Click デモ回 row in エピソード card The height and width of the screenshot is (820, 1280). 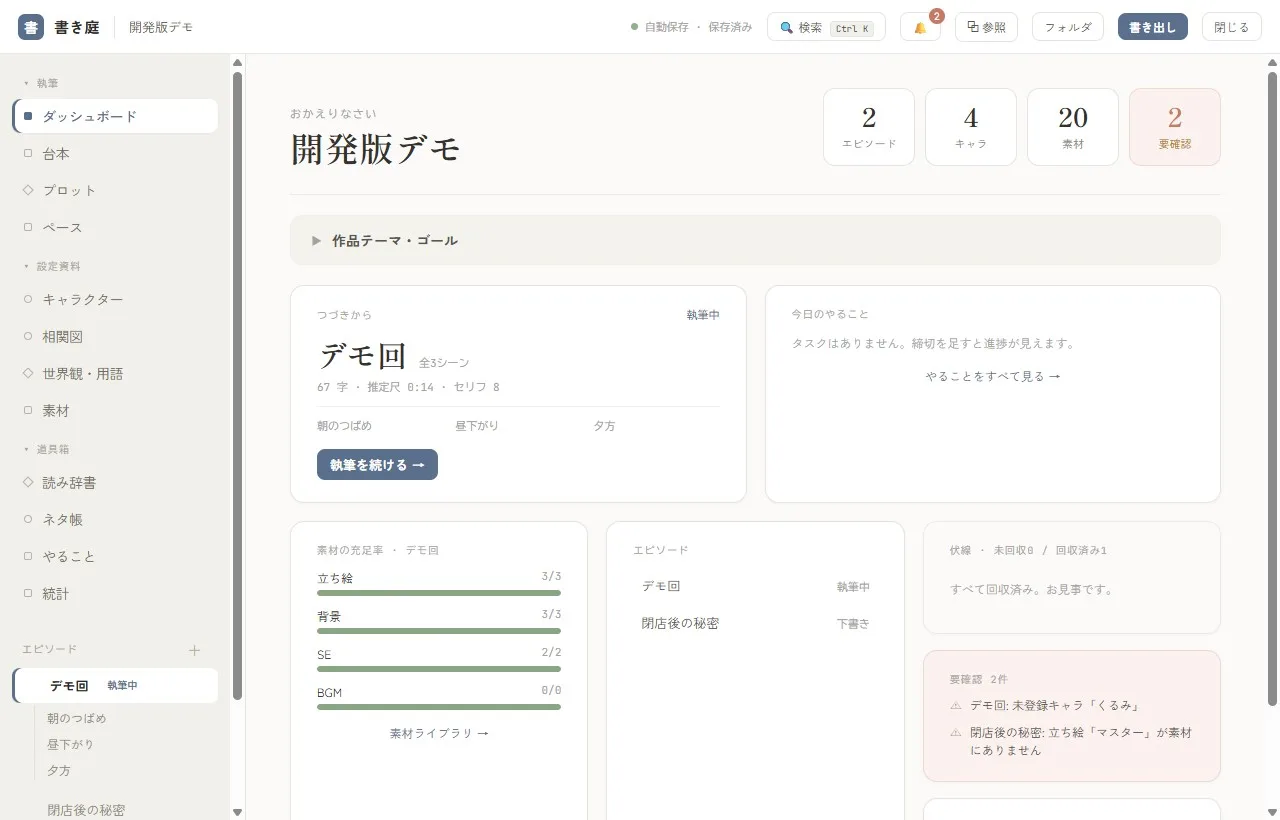click(756, 587)
